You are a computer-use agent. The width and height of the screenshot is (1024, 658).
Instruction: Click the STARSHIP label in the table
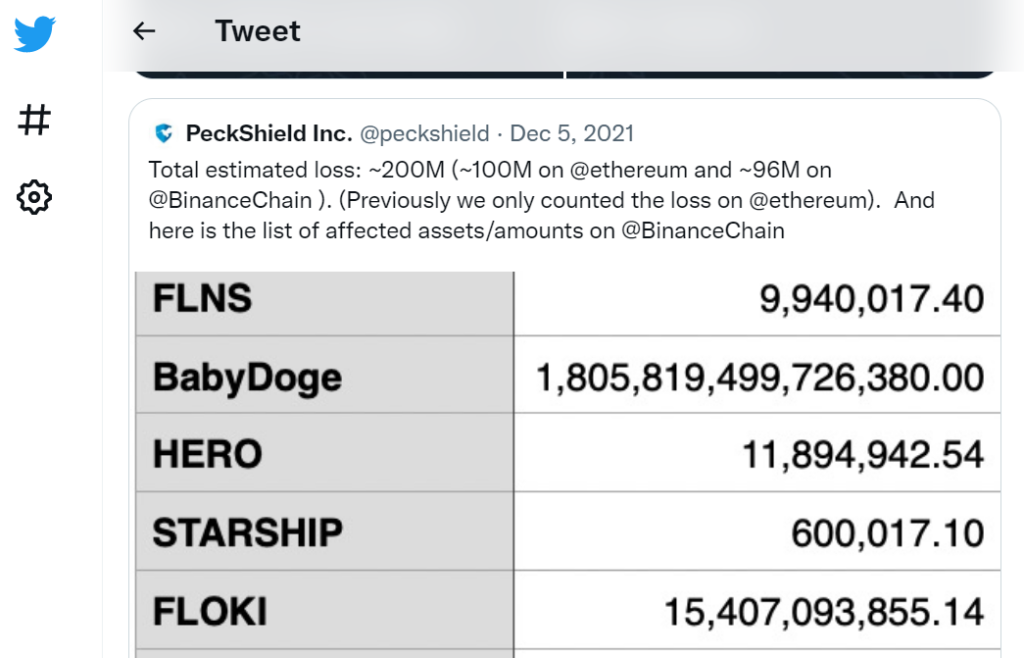click(x=247, y=532)
